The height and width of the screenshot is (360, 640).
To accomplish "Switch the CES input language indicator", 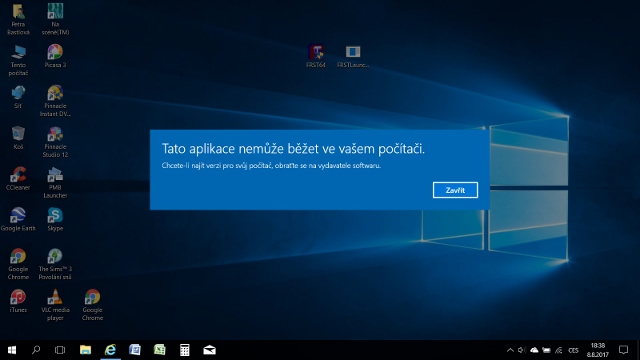I will 573,350.
